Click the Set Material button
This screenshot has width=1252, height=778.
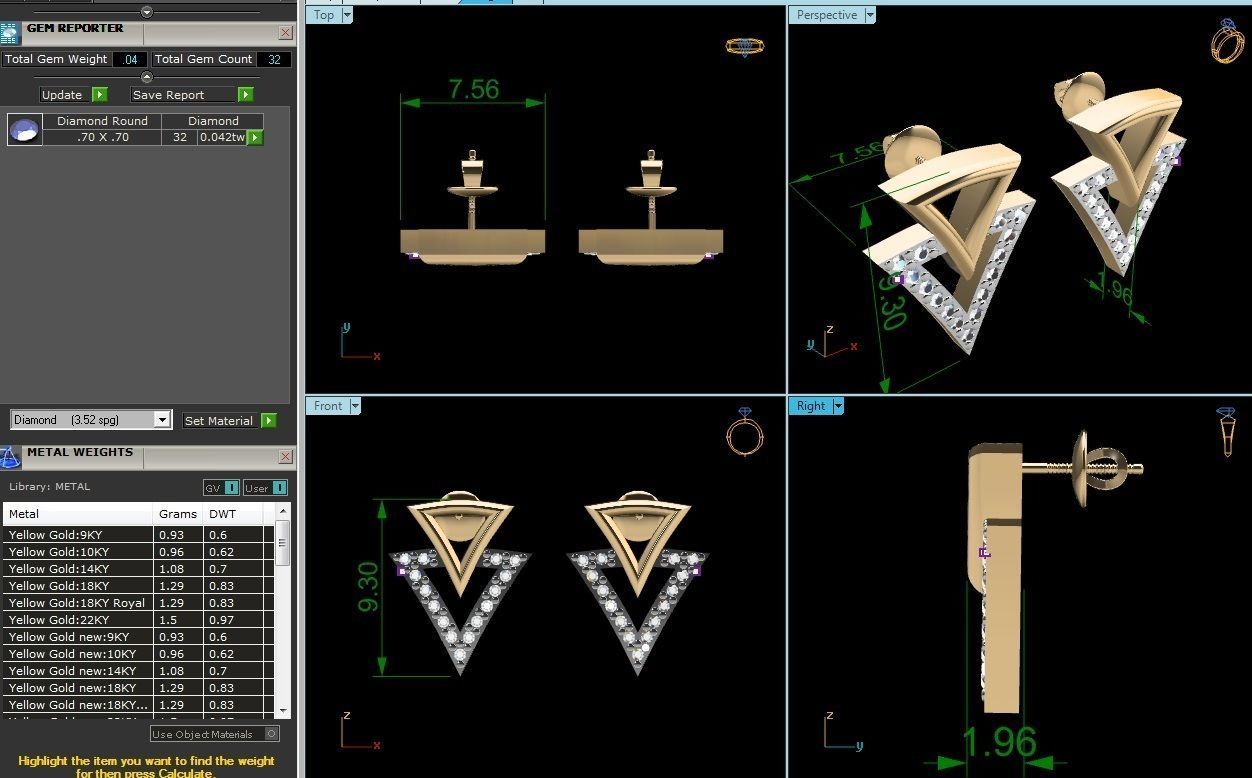point(221,421)
